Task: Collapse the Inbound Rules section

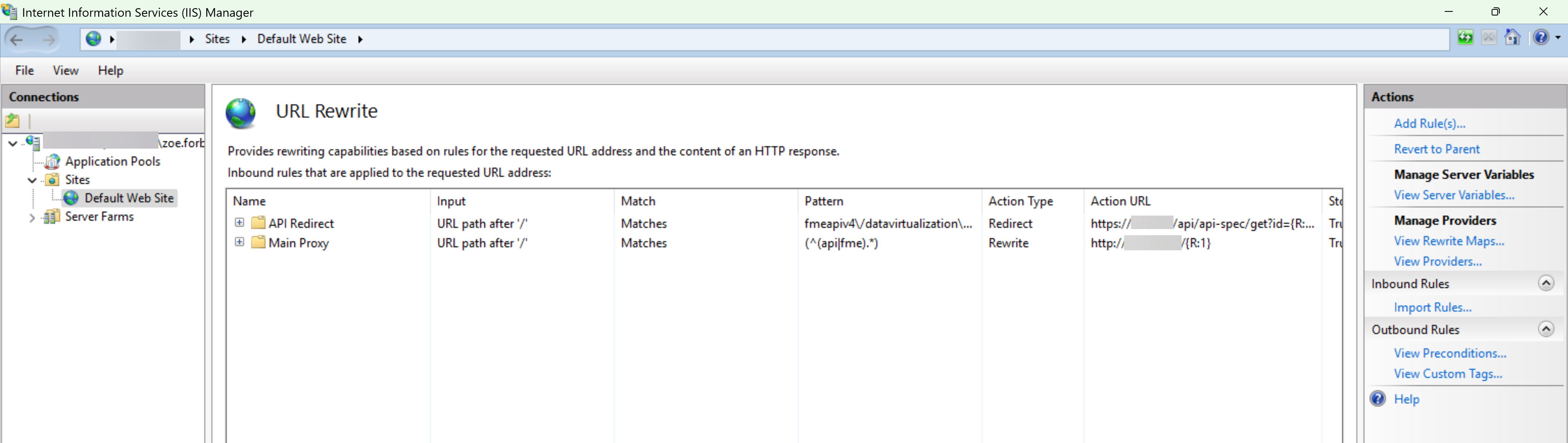Action: (x=1546, y=283)
